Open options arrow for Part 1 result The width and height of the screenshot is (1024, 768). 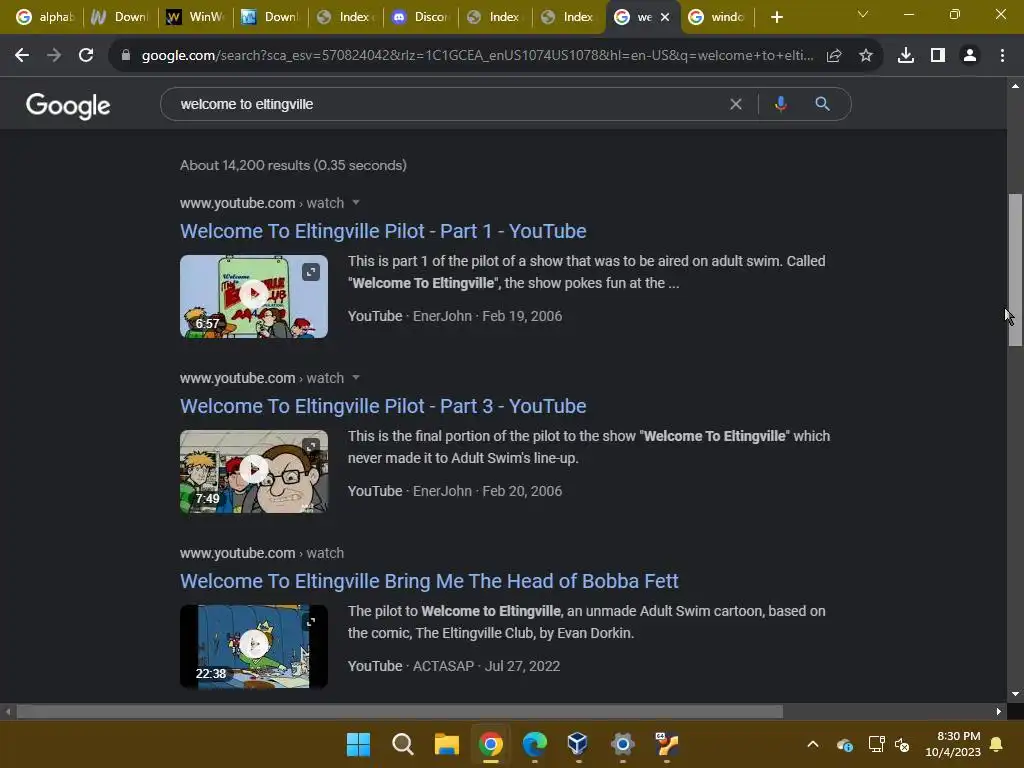pyautogui.click(x=356, y=202)
